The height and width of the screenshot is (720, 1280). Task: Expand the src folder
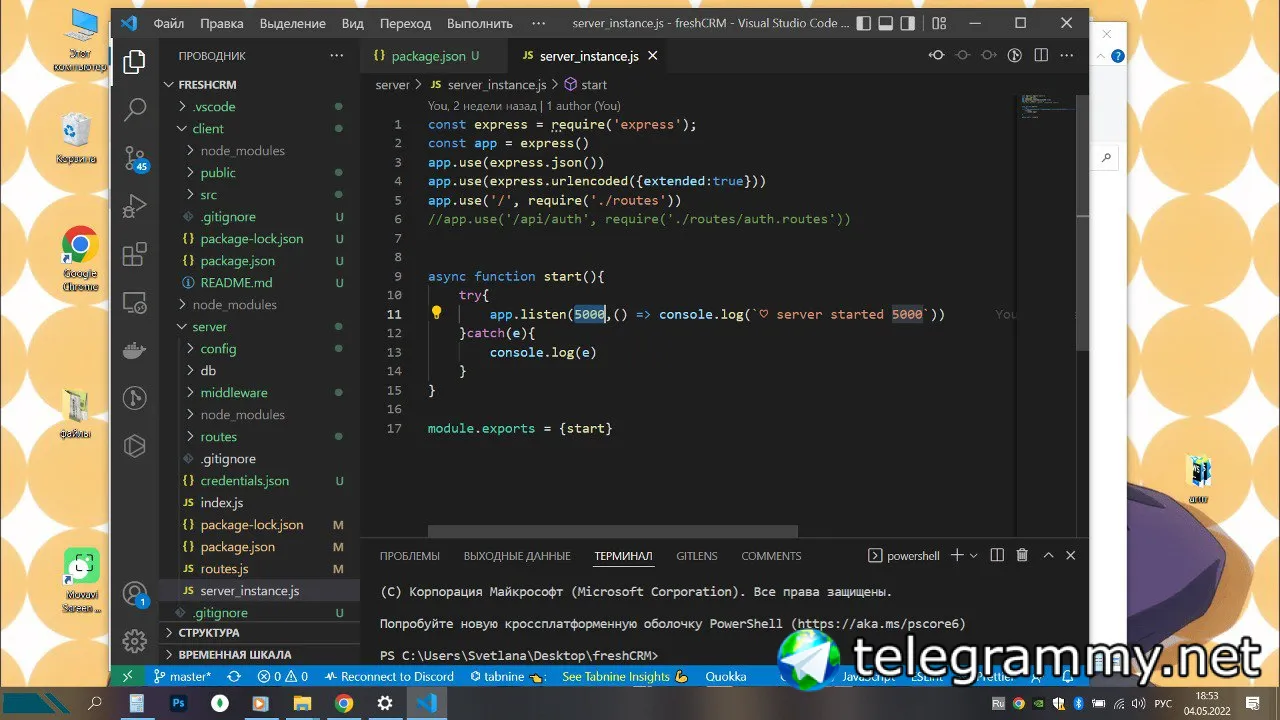(259, 195)
